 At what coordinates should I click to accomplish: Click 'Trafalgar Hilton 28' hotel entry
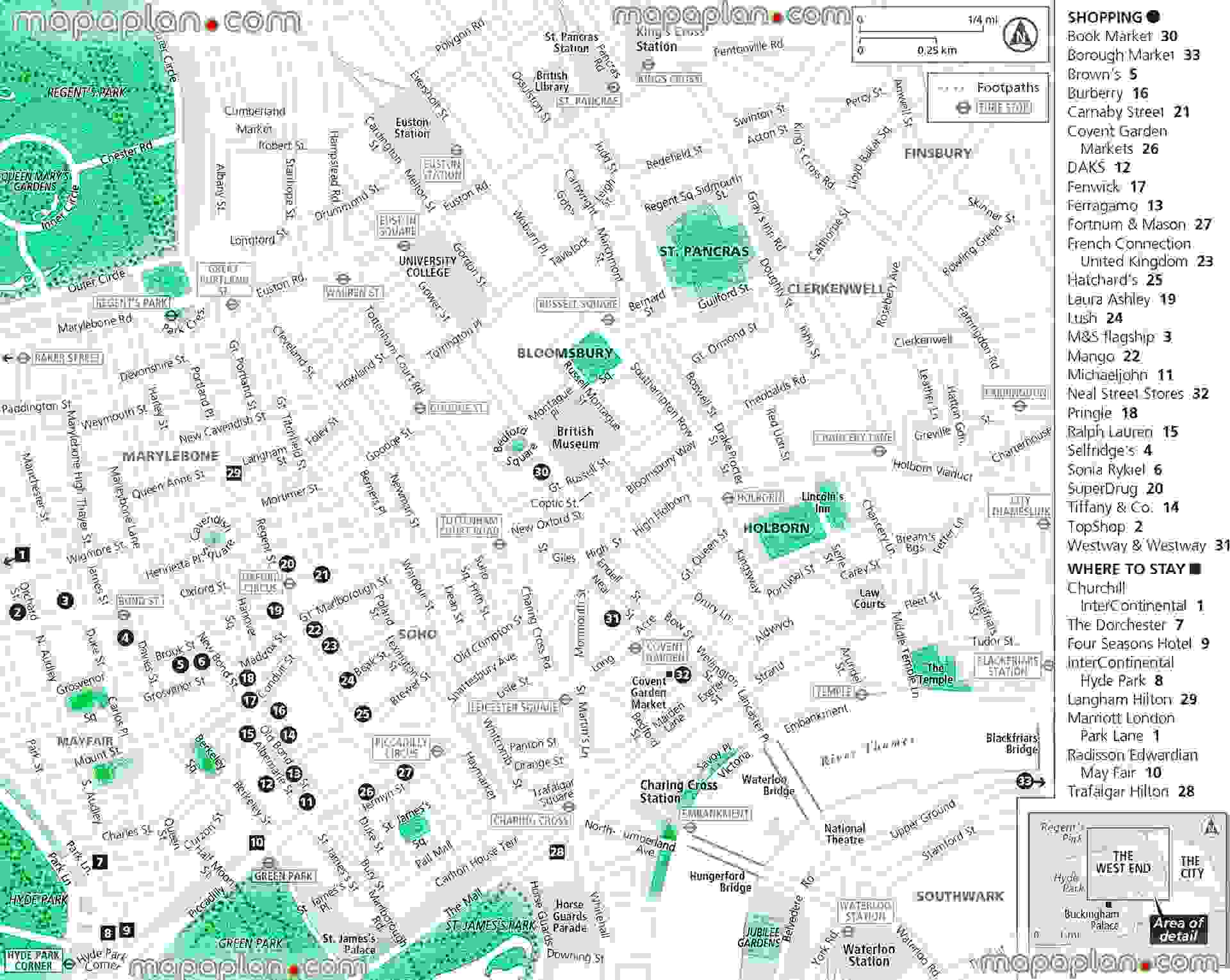1131,792
